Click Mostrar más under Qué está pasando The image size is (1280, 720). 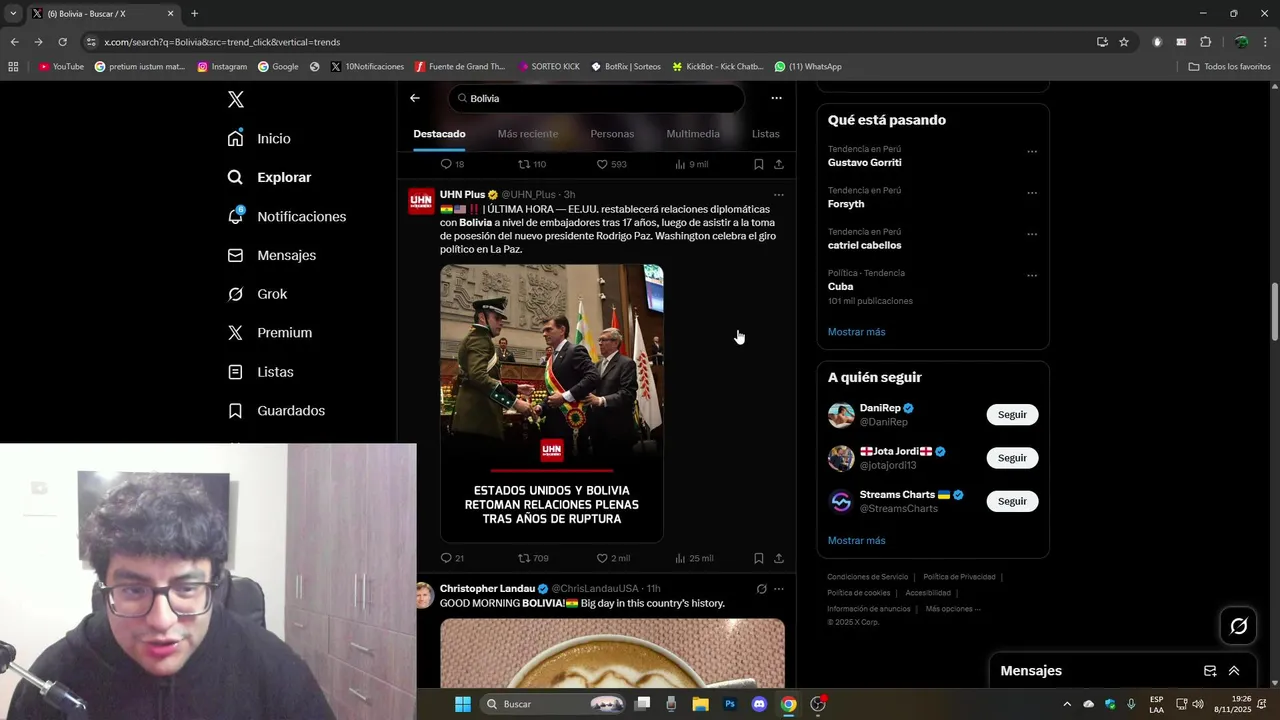856,332
